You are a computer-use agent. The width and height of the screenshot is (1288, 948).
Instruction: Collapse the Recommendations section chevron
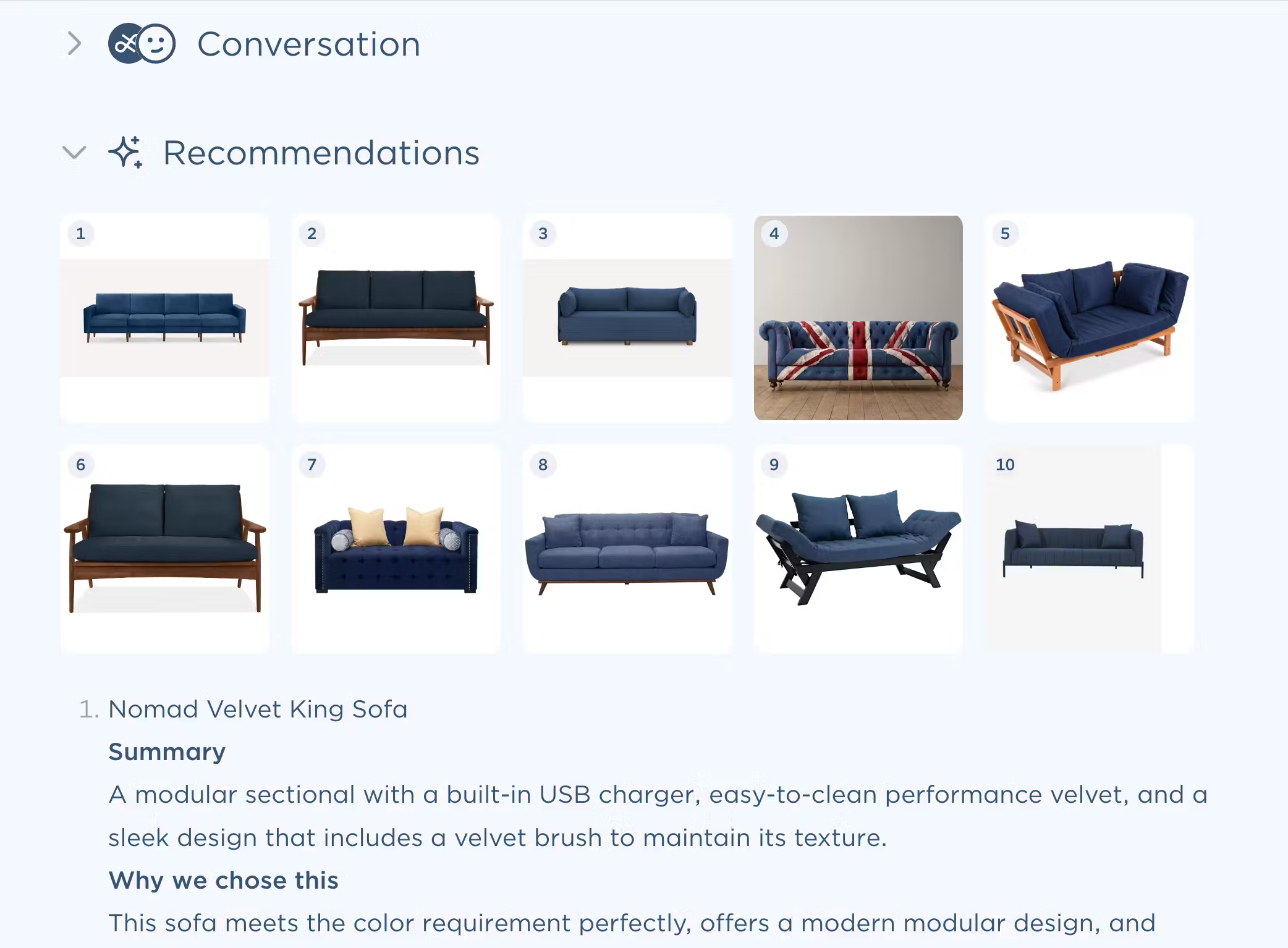pyautogui.click(x=74, y=152)
